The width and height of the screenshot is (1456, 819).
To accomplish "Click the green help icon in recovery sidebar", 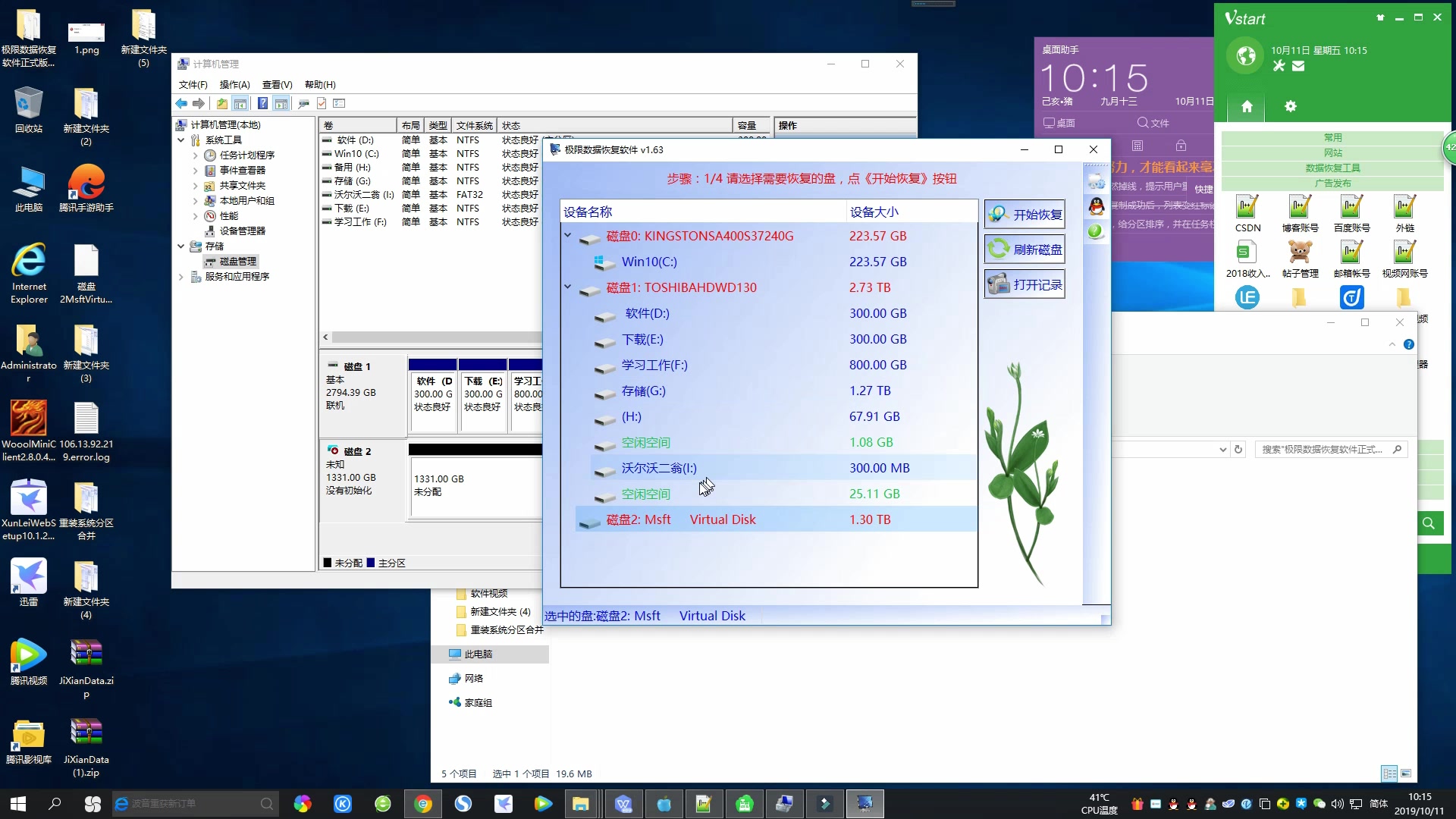I will [1096, 231].
